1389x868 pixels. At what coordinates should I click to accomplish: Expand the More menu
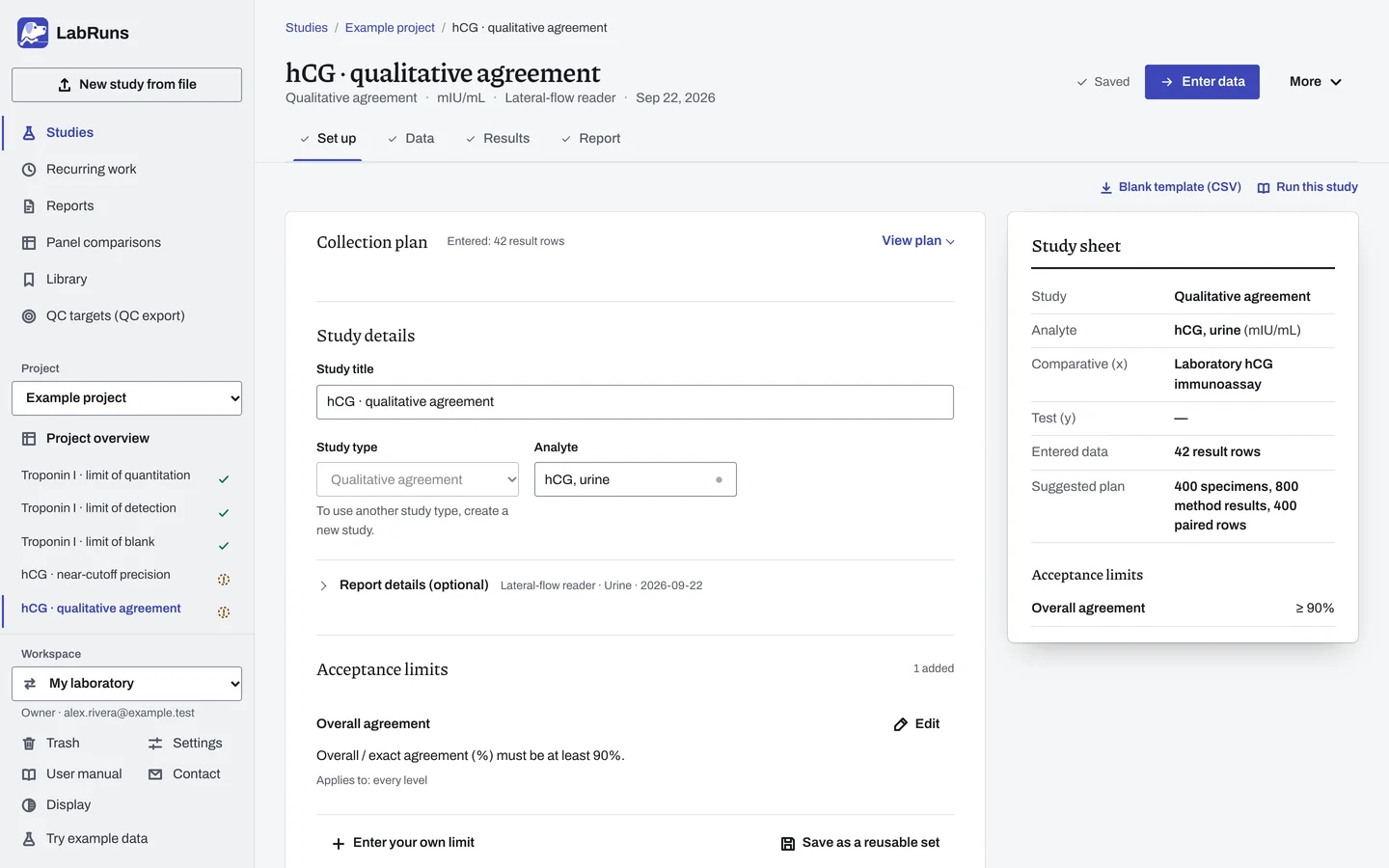[1316, 82]
